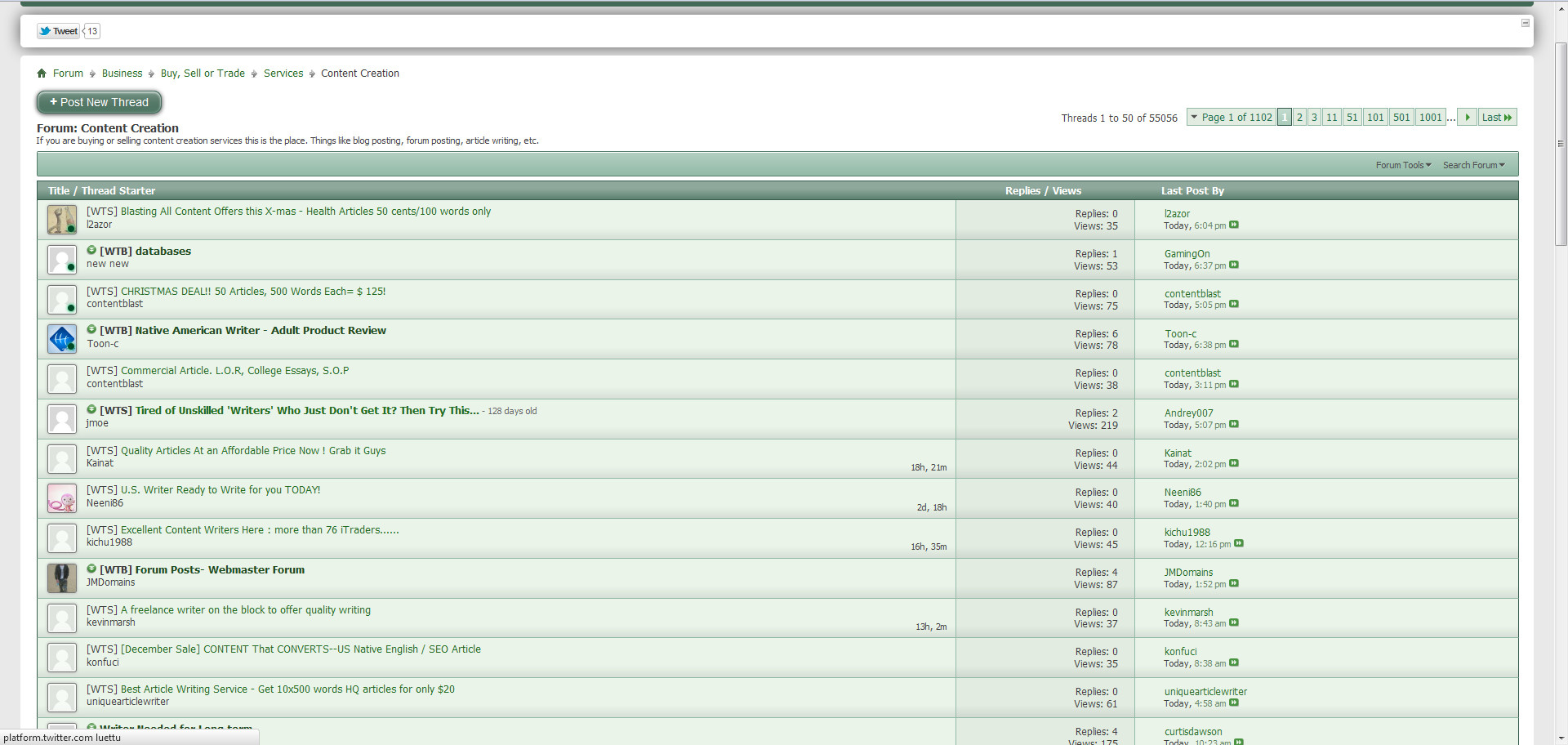Jump to page 51 of threads
This screenshot has height=745, width=1568.
click(x=1352, y=117)
